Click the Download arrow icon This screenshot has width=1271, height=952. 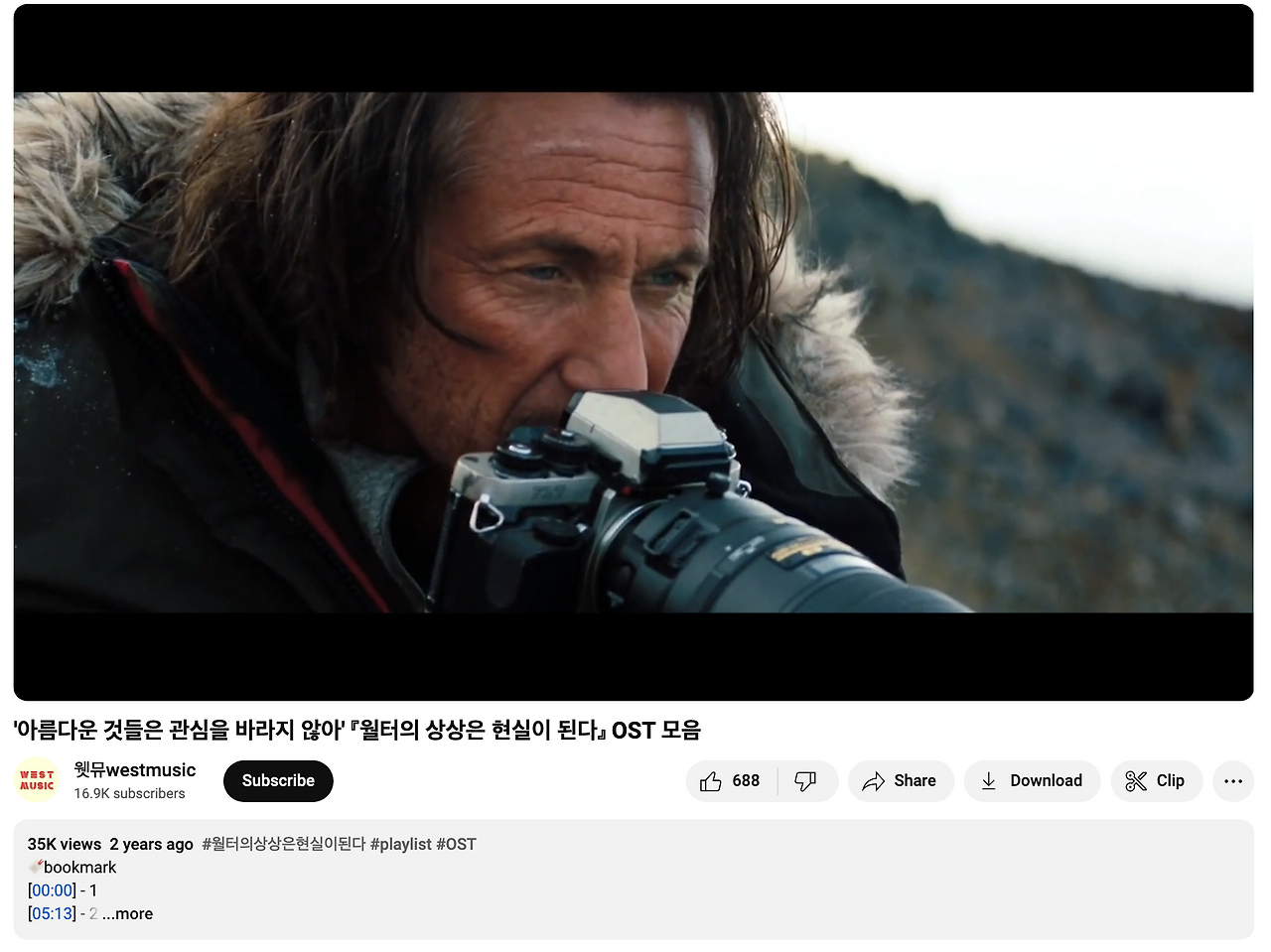click(x=989, y=781)
